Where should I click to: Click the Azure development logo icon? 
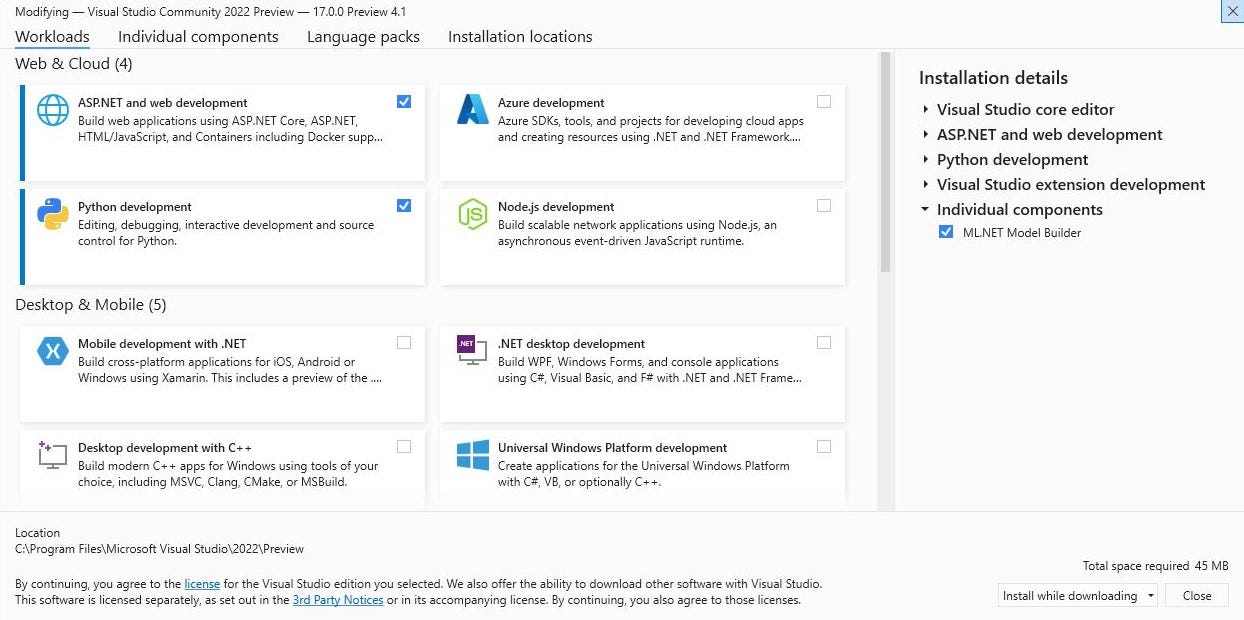tap(472, 110)
